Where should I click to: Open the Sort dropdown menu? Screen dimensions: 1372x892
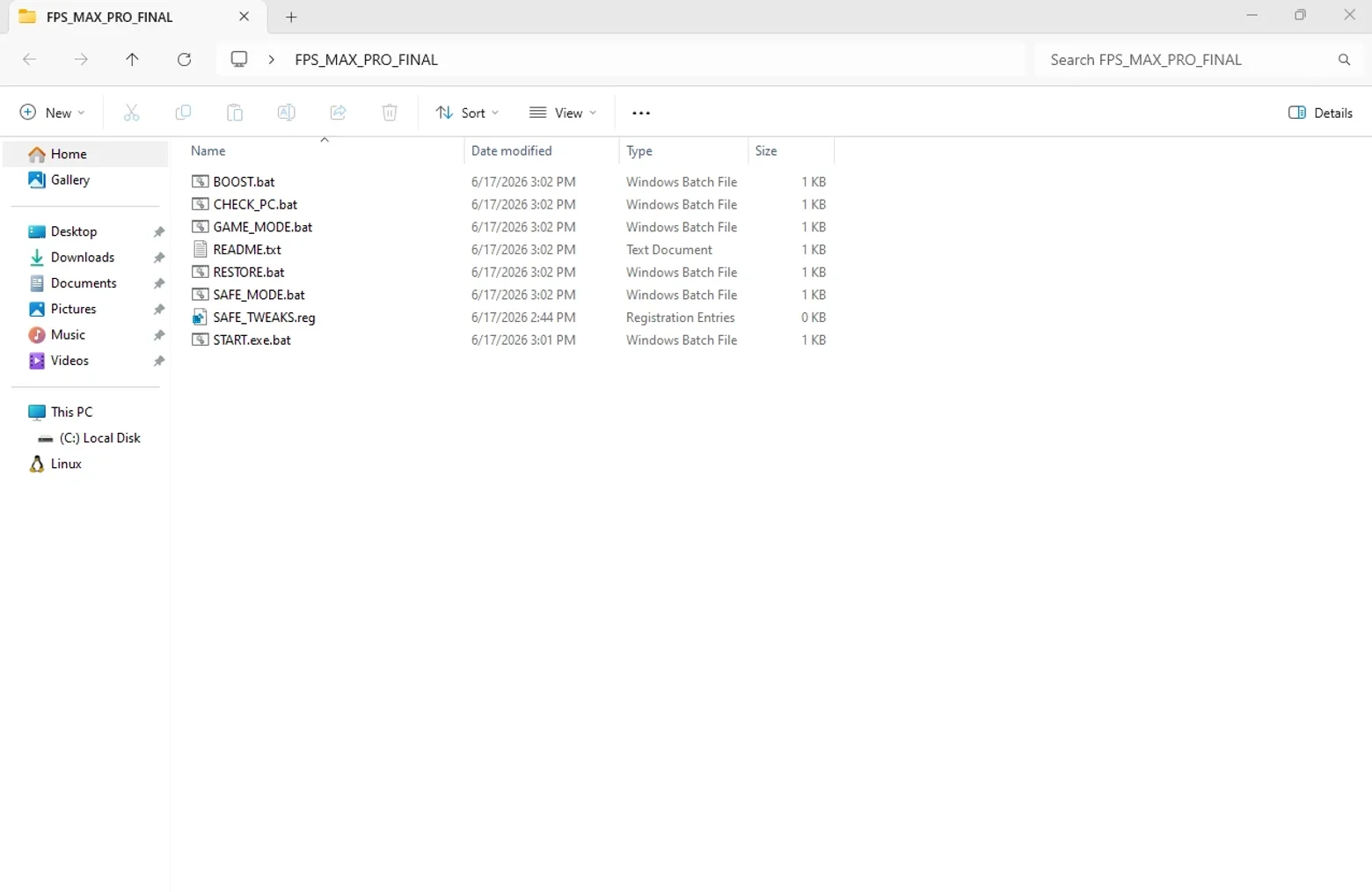[467, 113]
